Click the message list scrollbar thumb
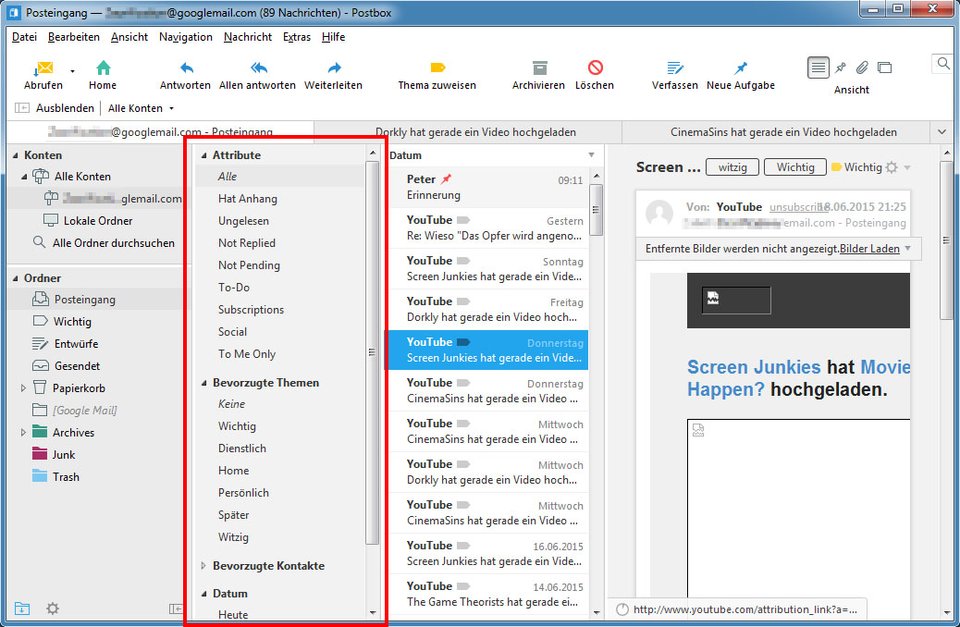This screenshot has width=960, height=627. (x=596, y=209)
